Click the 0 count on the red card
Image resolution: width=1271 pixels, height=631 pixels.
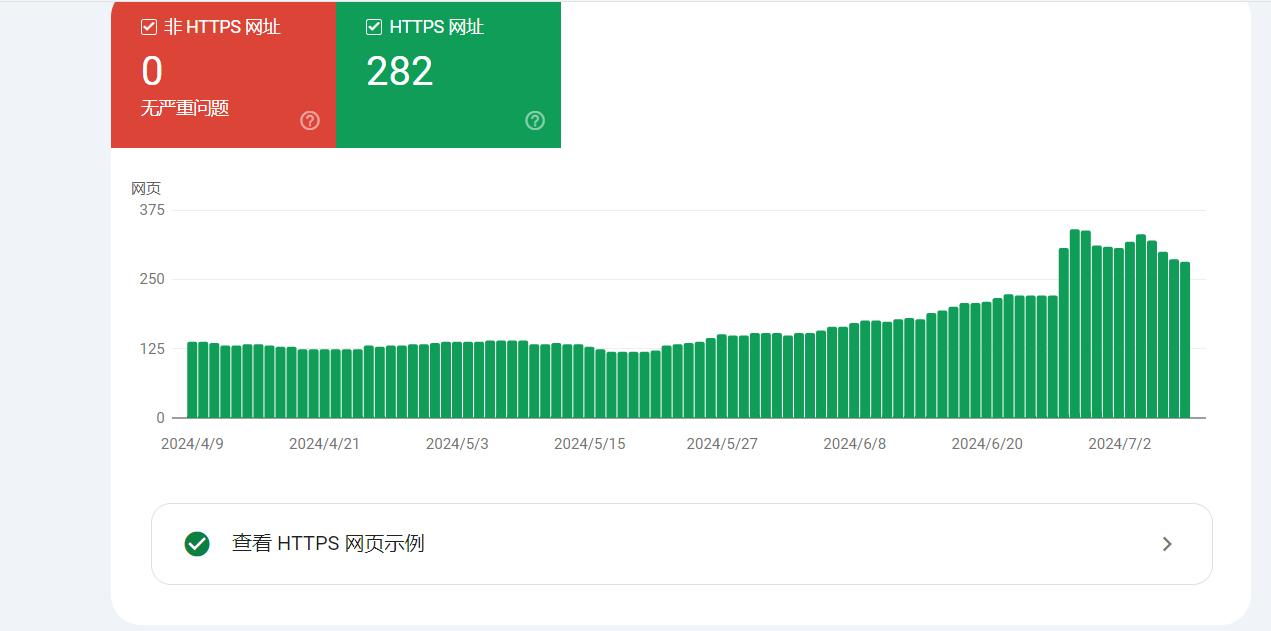coord(152,72)
